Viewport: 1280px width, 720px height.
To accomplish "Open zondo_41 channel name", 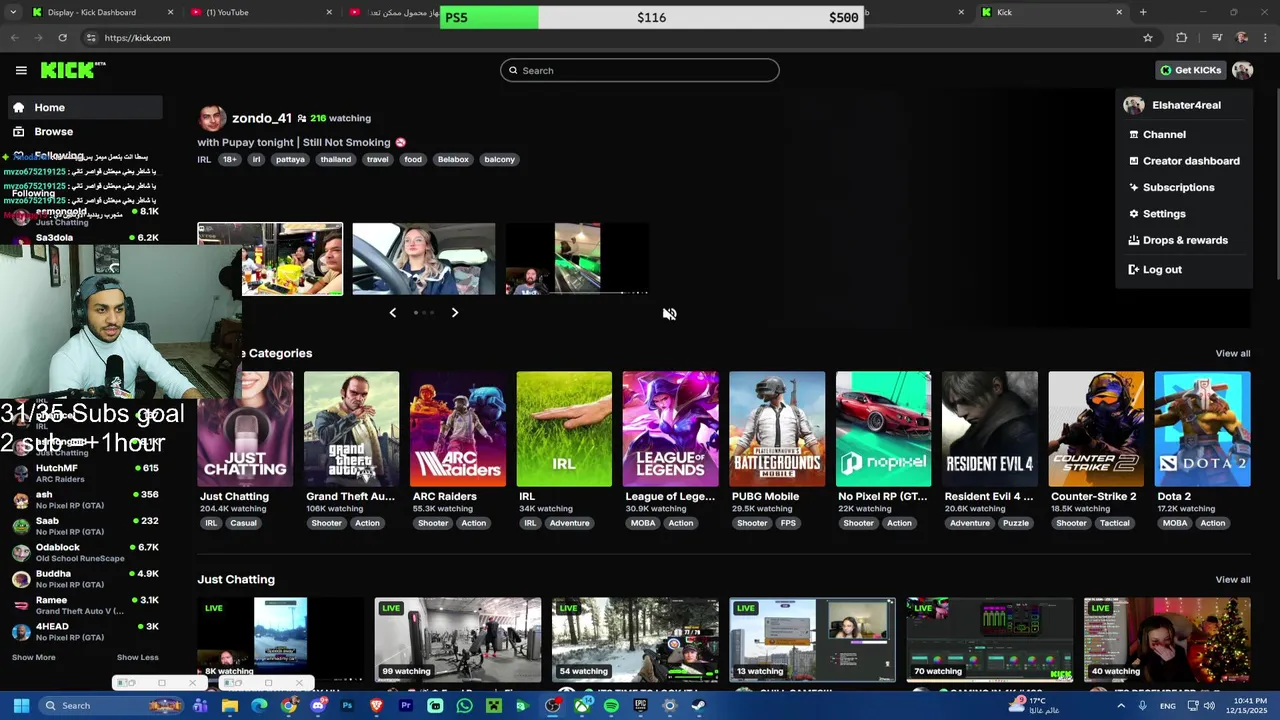I will point(262,118).
